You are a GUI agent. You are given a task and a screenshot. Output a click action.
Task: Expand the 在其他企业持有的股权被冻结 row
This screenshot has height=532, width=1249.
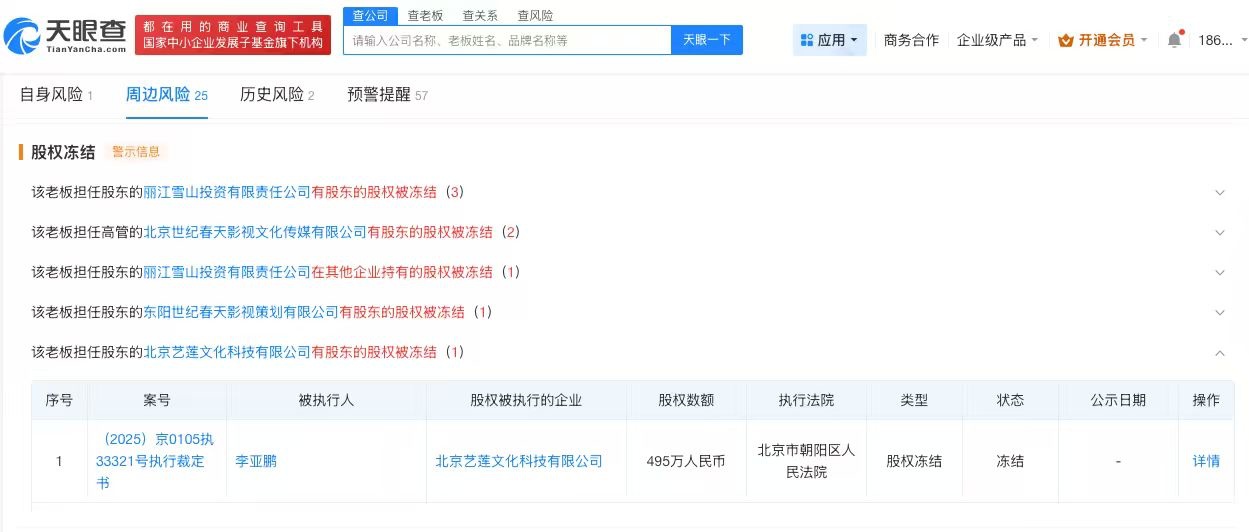pos(1219,272)
